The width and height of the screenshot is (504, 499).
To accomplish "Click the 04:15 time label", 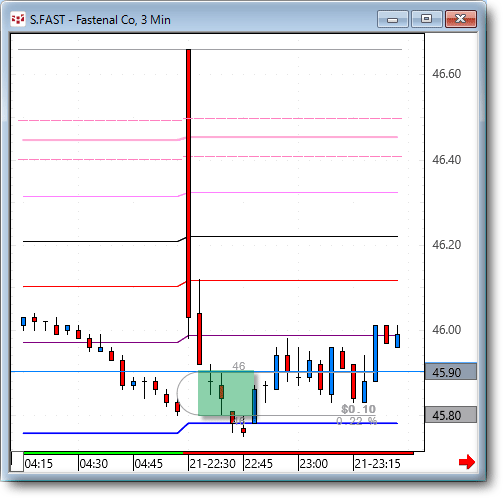I will click(x=39, y=464).
